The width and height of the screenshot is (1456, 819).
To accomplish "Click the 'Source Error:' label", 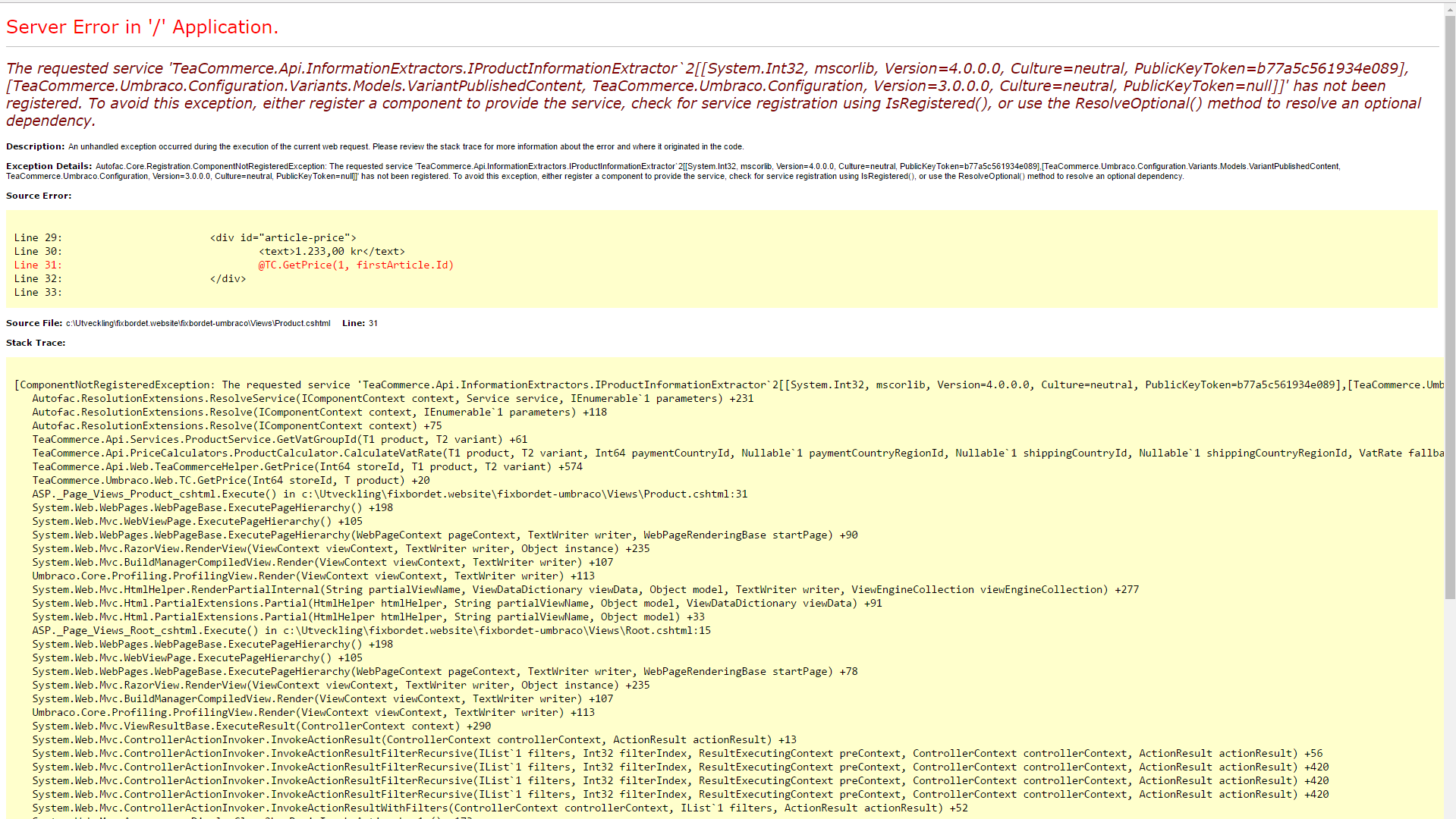I will pos(39,196).
